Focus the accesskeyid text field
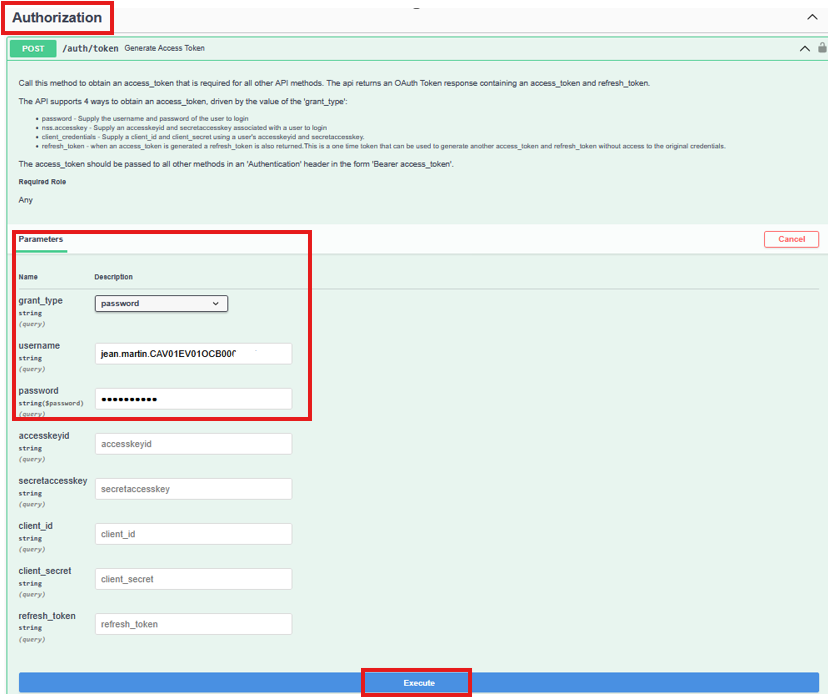This screenshot has height=697, width=828. pyautogui.click(x=193, y=444)
